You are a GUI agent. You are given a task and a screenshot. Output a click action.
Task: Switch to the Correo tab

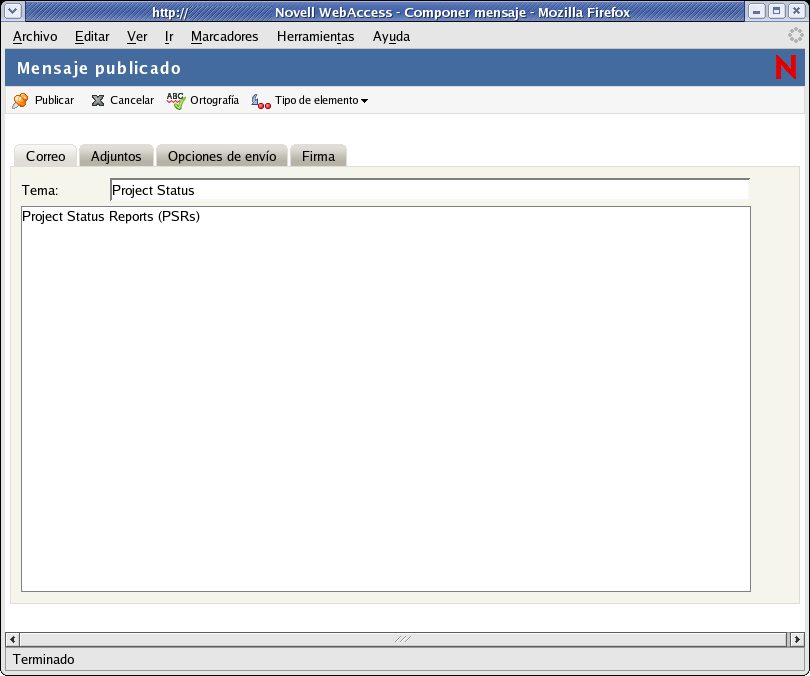click(45, 156)
